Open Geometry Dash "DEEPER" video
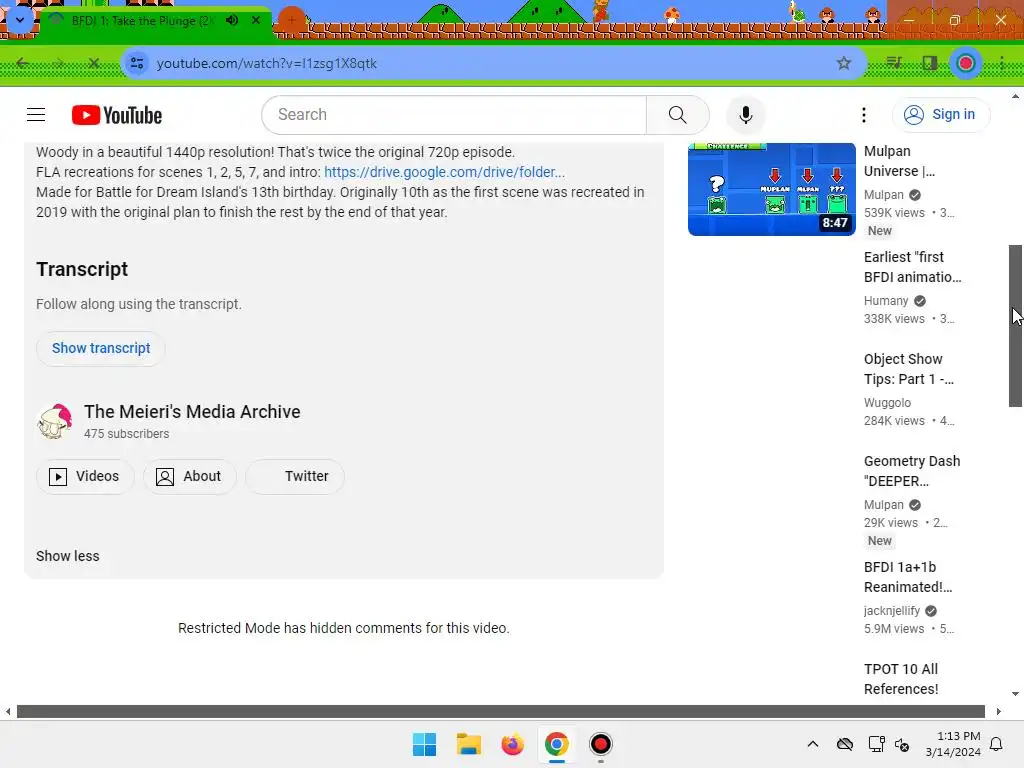Image resolution: width=1024 pixels, height=768 pixels. point(912,471)
